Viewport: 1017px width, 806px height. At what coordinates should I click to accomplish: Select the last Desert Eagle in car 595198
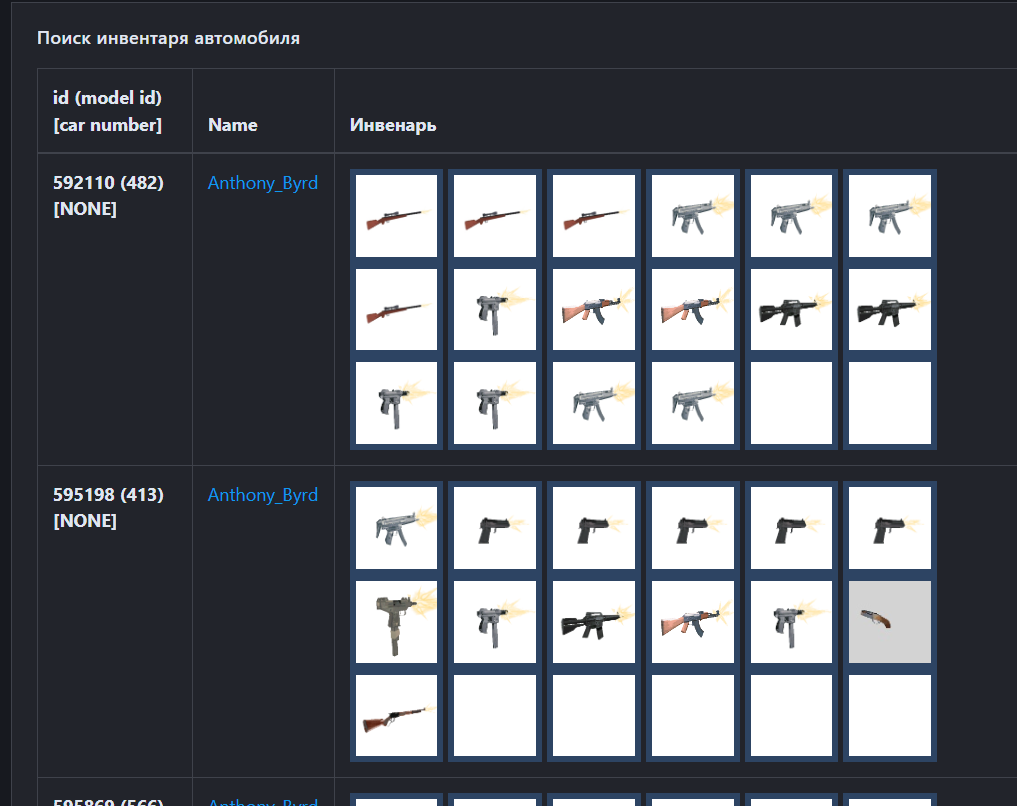click(x=889, y=527)
